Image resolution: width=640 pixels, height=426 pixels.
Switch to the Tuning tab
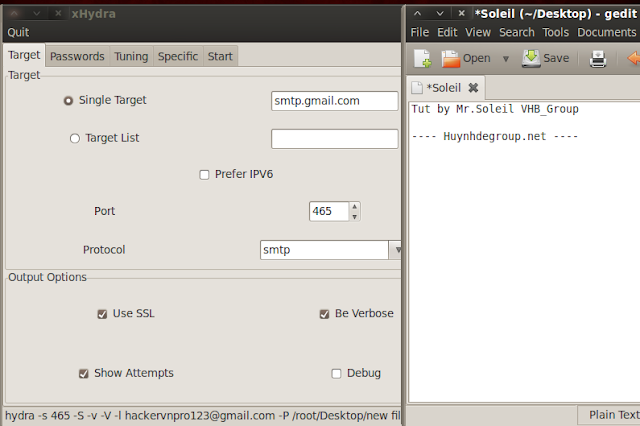tap(131, 56)
